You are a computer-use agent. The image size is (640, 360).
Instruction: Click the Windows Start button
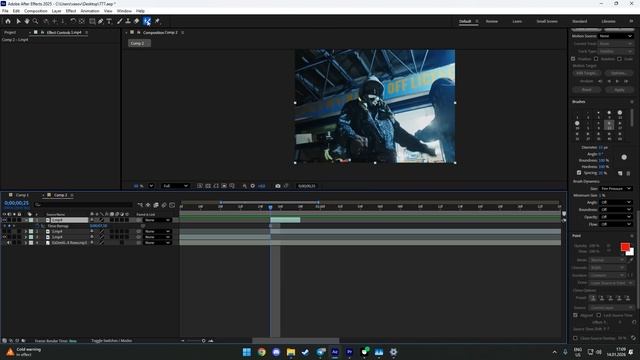click(x=247, y=352)
